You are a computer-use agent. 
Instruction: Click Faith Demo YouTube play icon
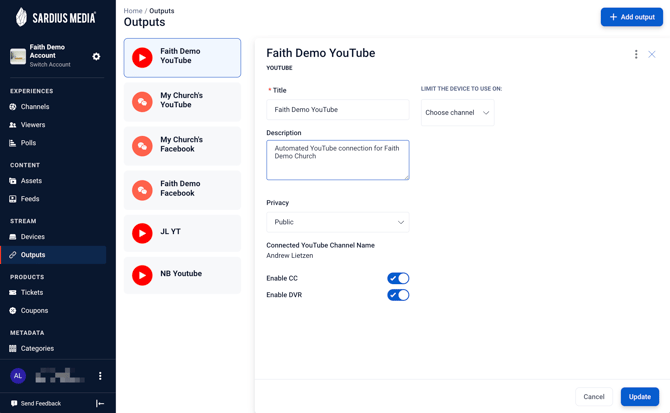pos(142,58)
